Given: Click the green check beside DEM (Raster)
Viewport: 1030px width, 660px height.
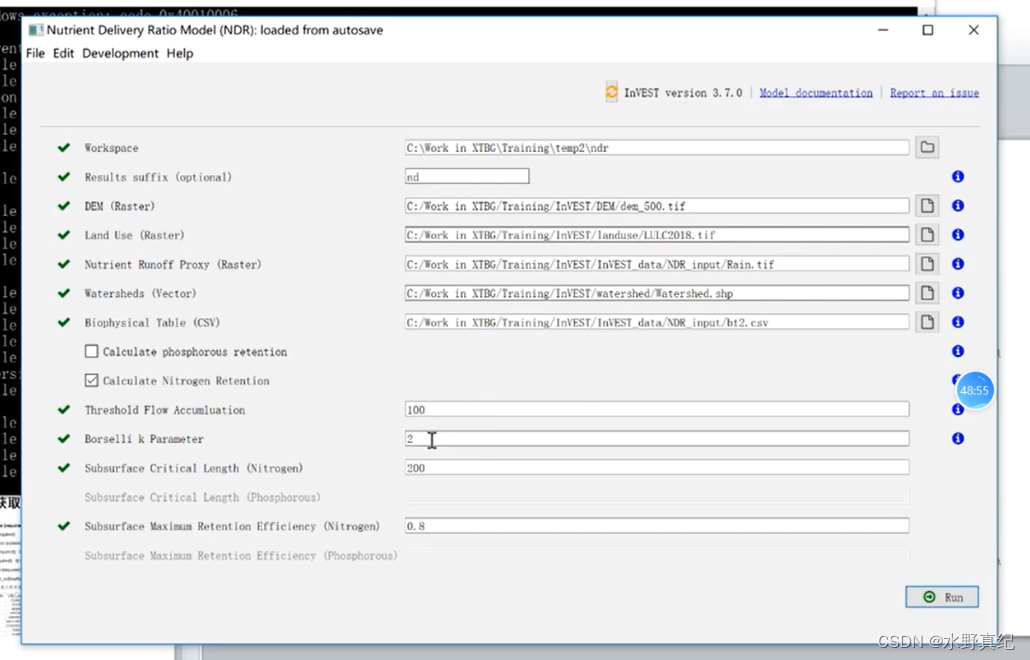Looking at the screenshot, I should click(64, 206).
